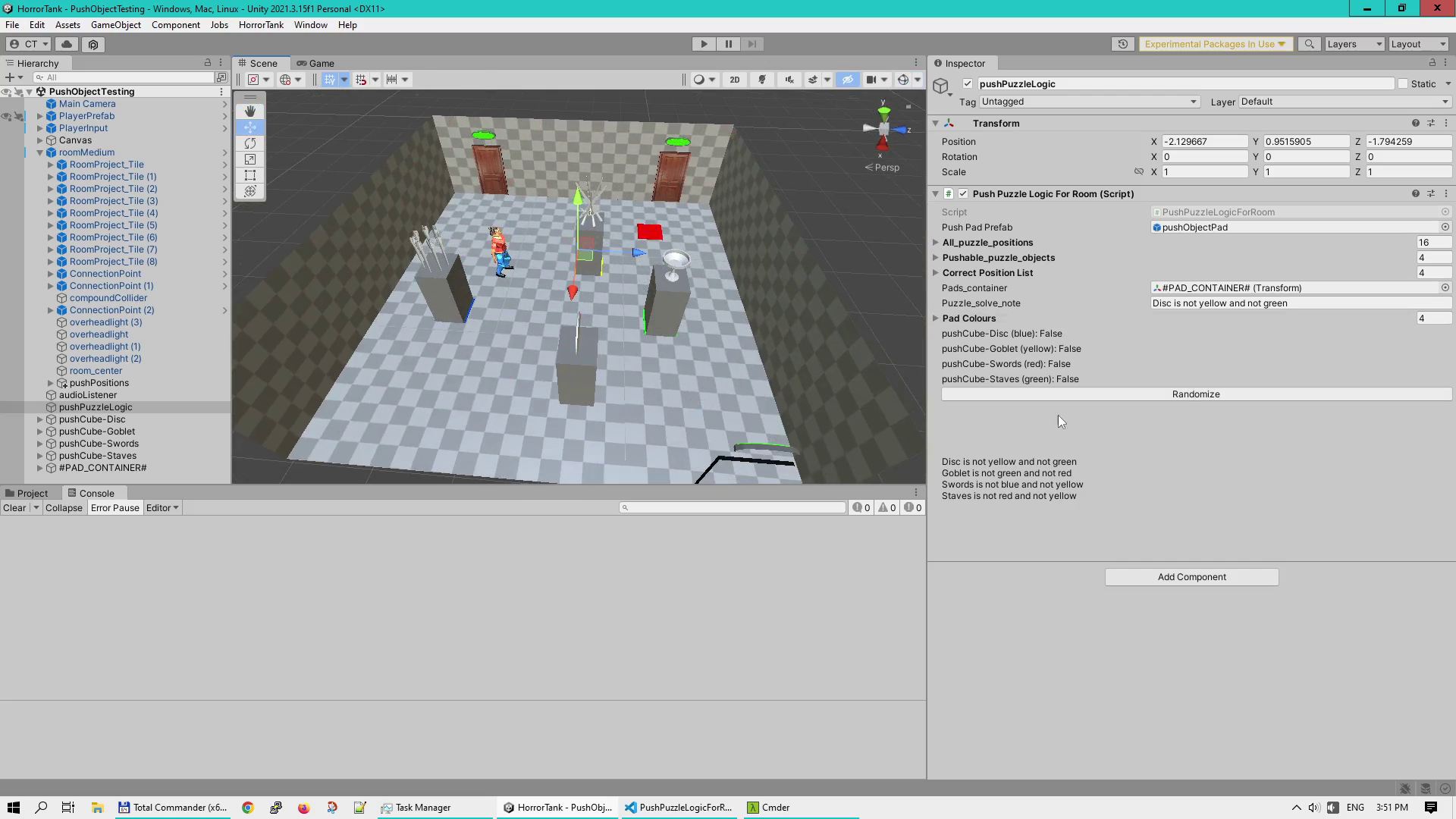Expand the Pad Colours list
The height and width of the screenshot is (819, 1456).
click(x=936, y=318)
